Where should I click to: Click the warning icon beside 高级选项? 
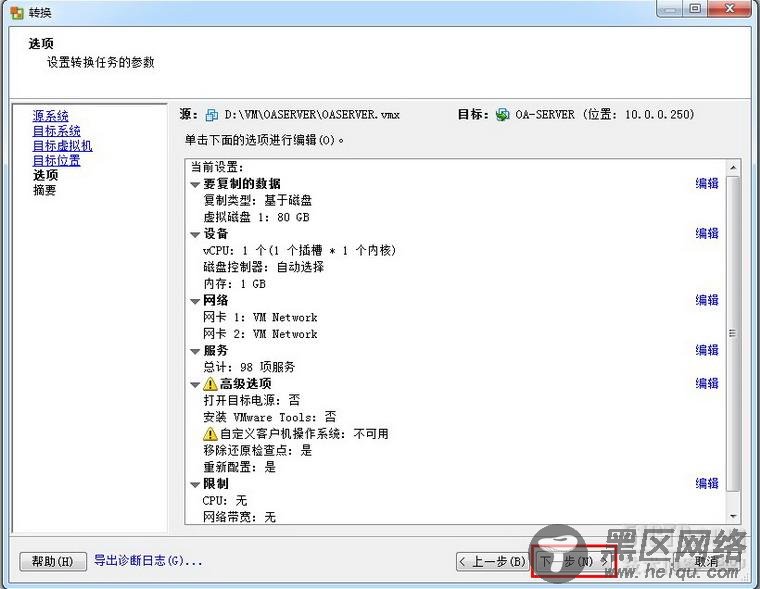(210, 384)
